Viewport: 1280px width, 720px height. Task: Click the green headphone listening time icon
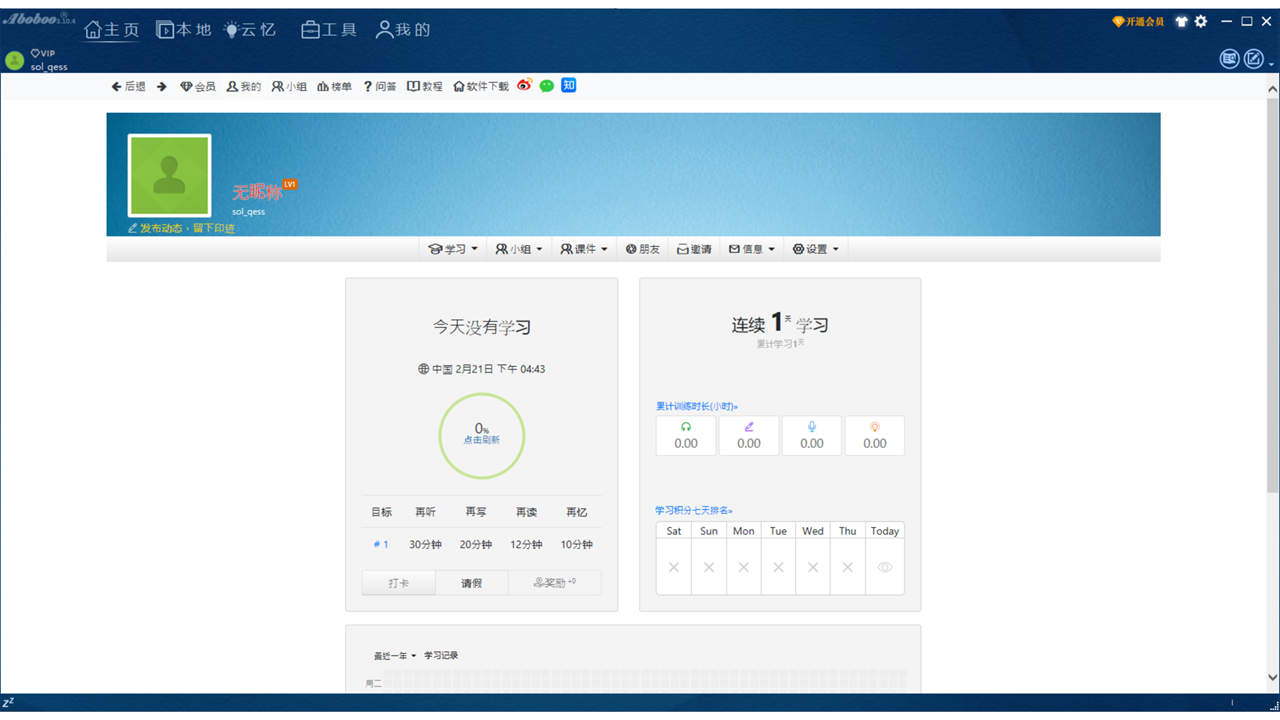[x=686, y=427]
